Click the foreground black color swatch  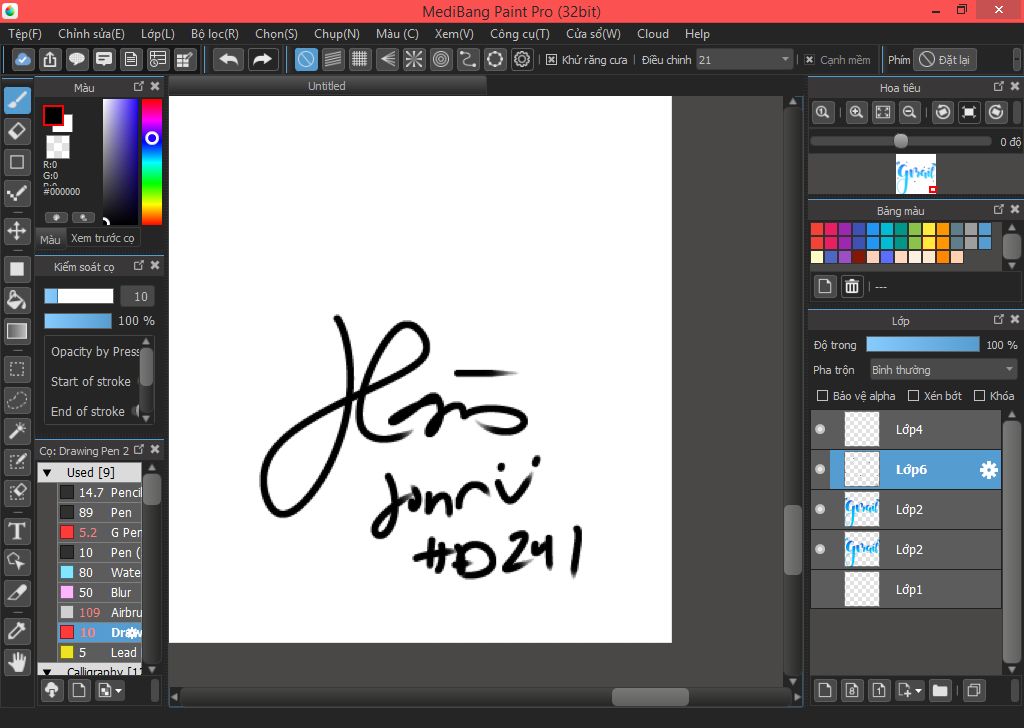[x=53, y=116]
